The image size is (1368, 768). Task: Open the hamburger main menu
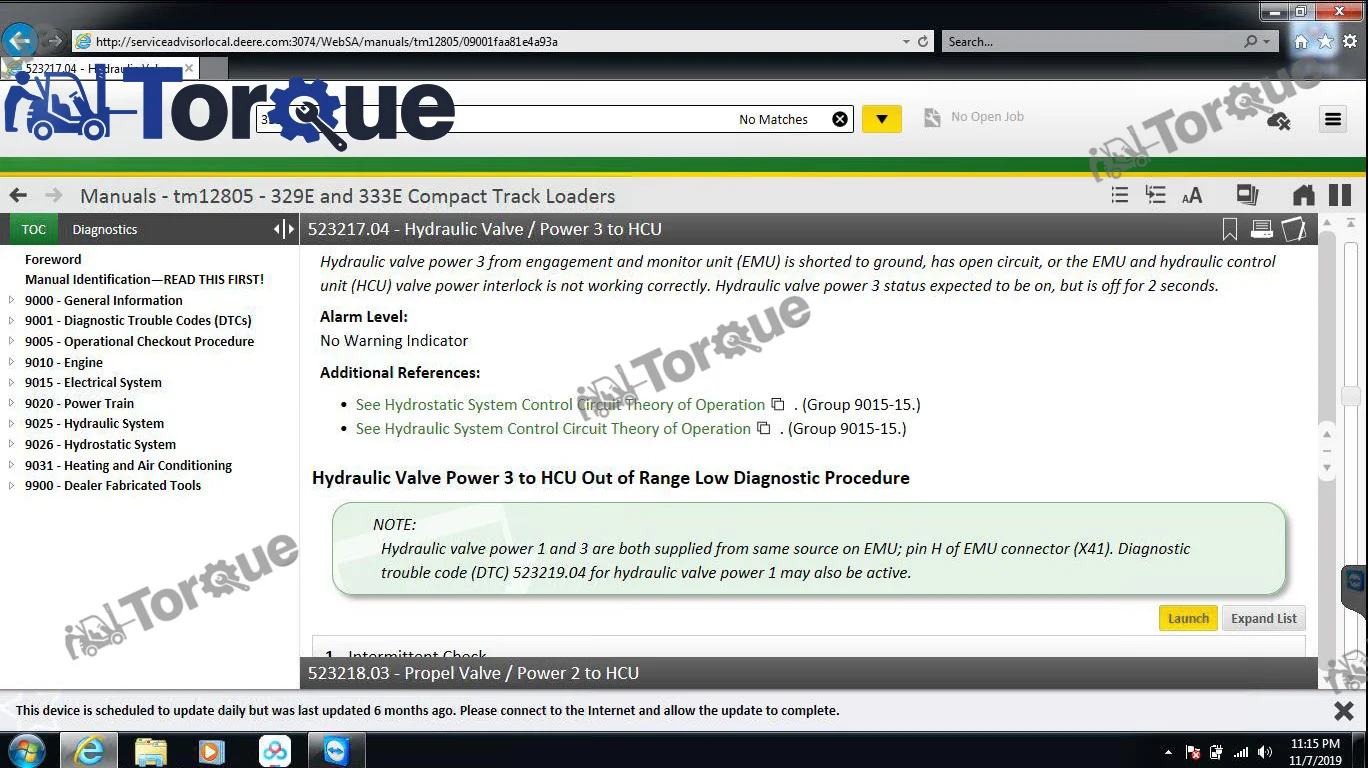(x=1333, y=119)
